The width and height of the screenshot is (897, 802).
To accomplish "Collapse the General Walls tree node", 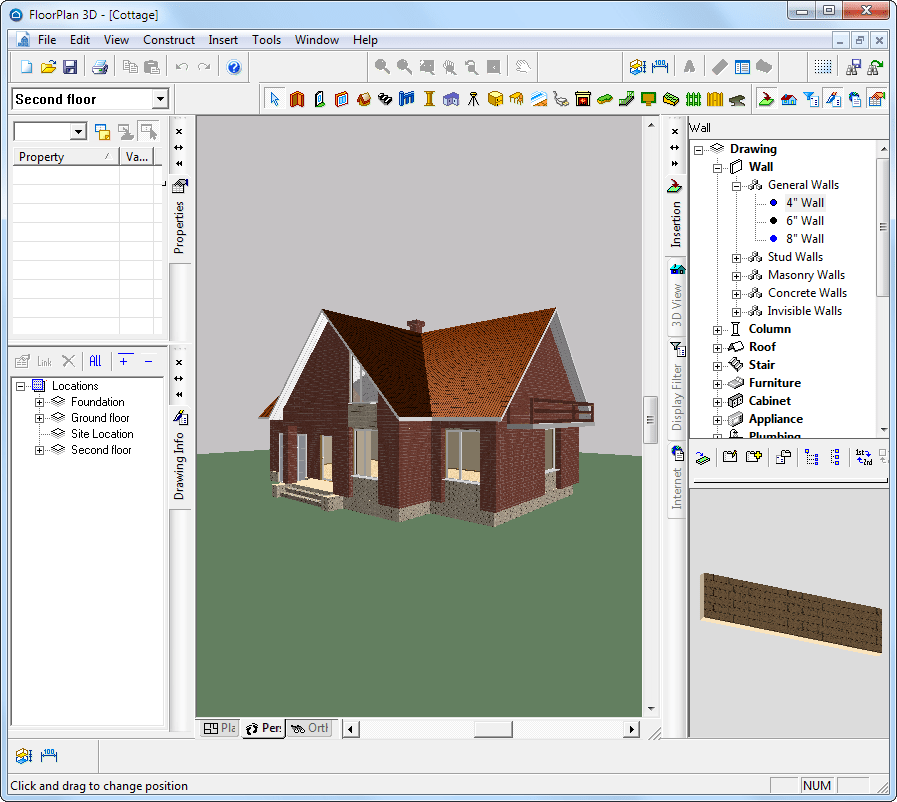I will point(736,186).
